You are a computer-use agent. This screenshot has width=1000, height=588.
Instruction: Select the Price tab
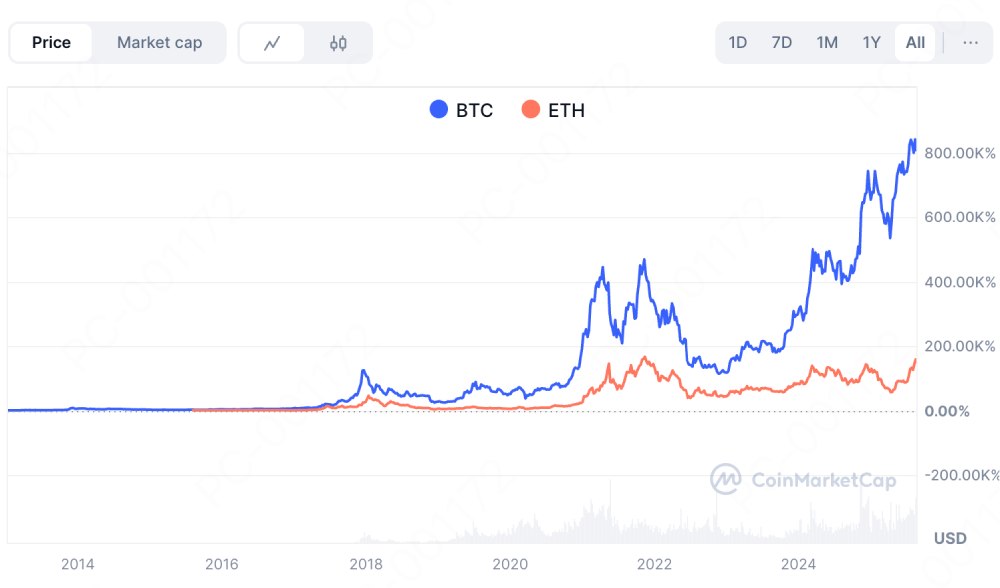(x=51, y=43)
